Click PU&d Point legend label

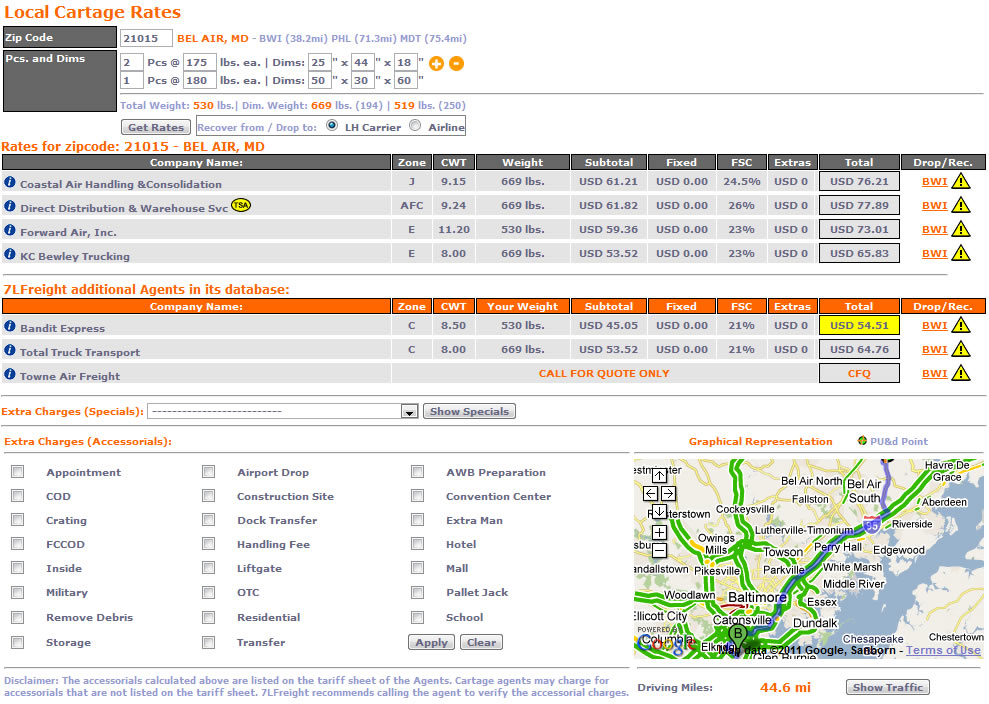coord(899,442)
